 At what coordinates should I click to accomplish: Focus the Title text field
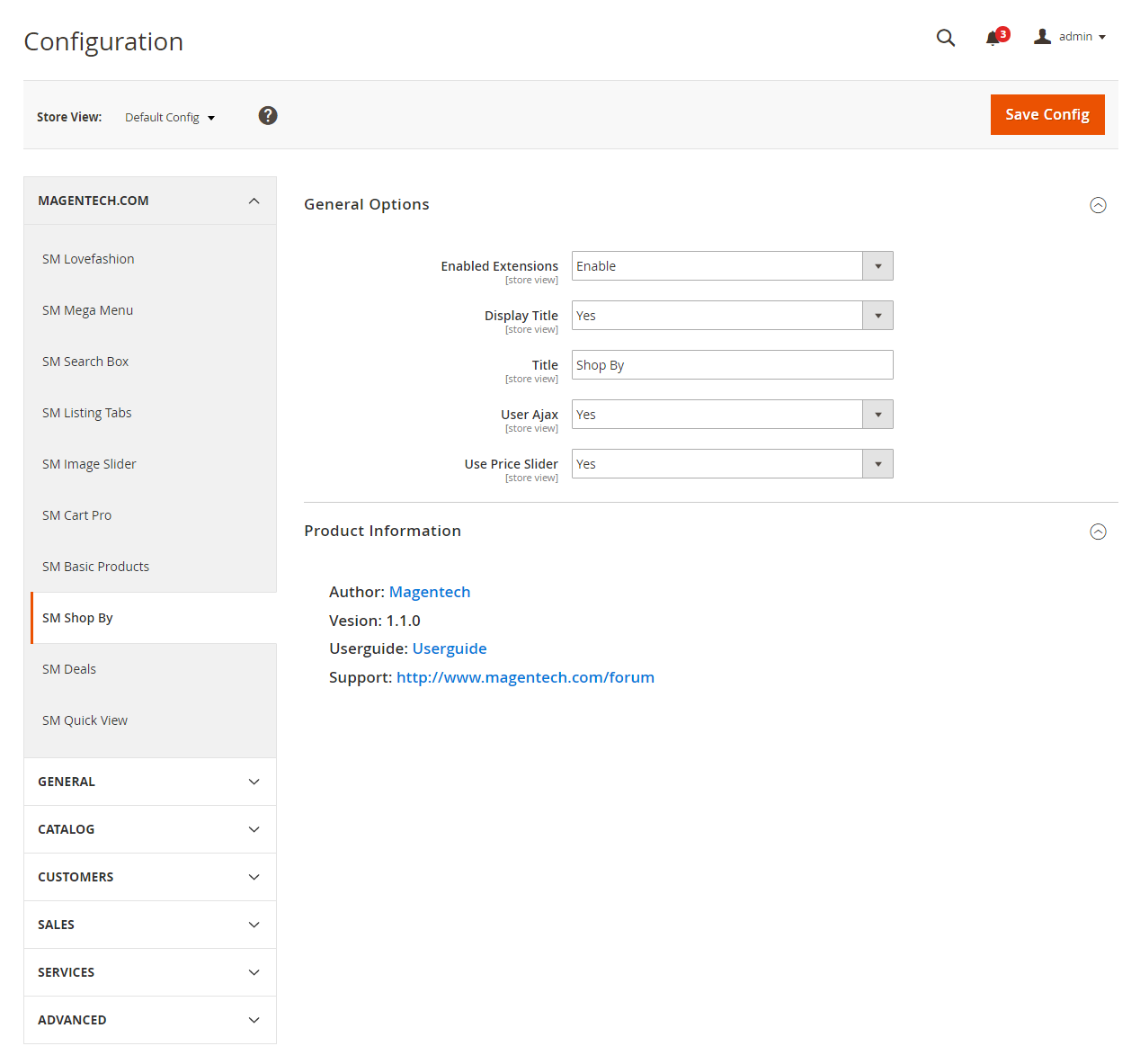(732, 365)
